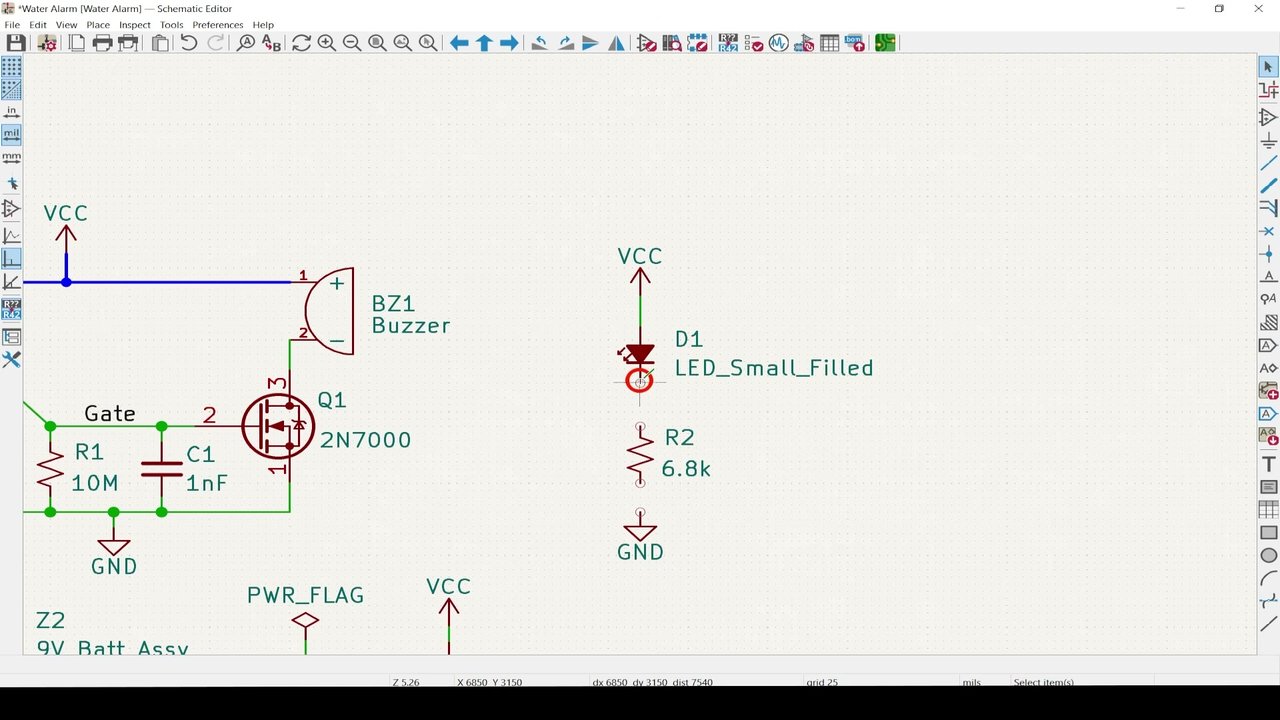Open the Inspect menu
Viewport: 1280px width, 720px height.
tap(135, 25)
